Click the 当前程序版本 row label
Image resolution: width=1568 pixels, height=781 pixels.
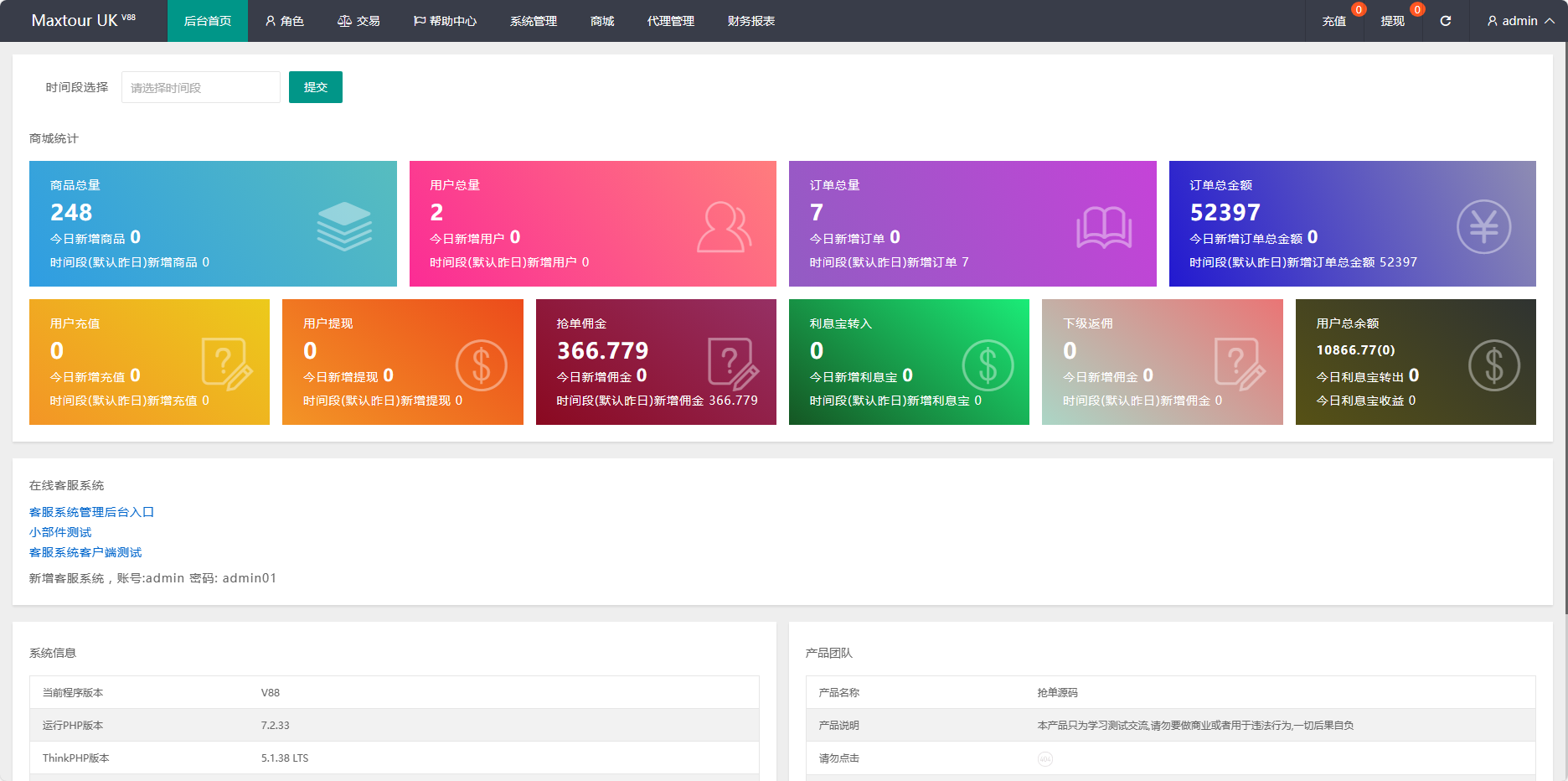coord(73,693)
